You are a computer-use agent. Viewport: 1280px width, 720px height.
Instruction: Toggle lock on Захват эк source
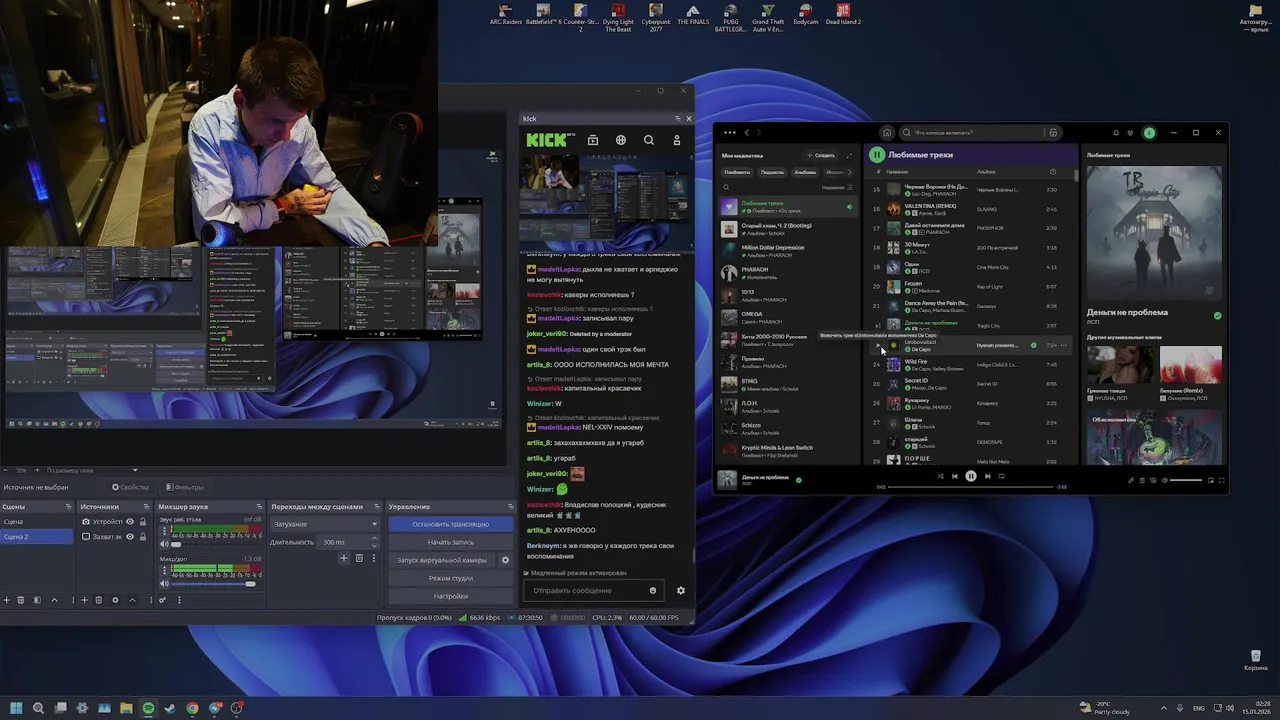point(143,537)
